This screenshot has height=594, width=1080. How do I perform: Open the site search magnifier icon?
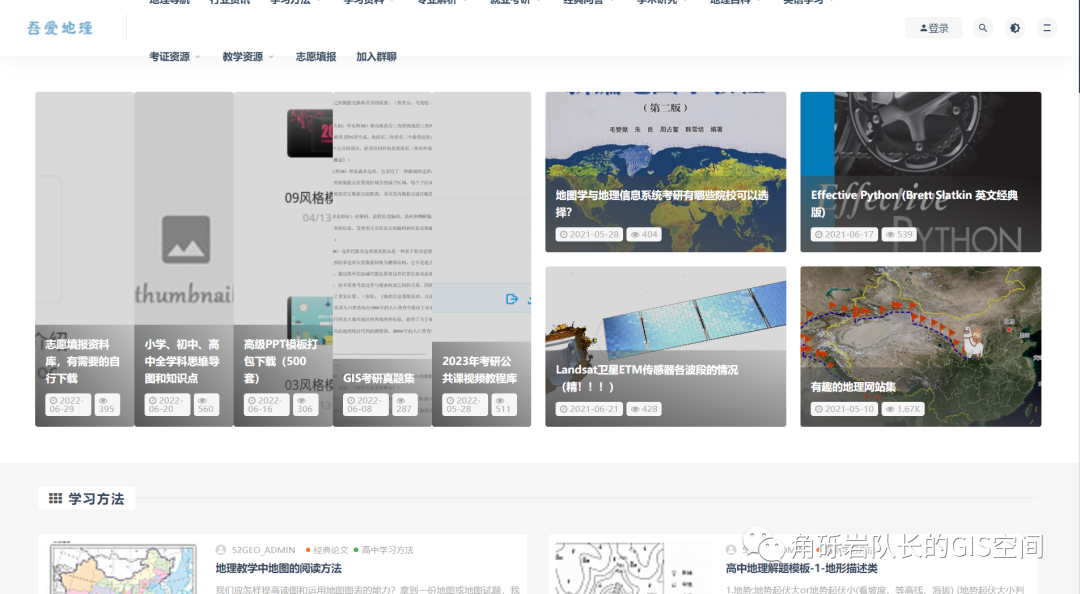point(983,28)
